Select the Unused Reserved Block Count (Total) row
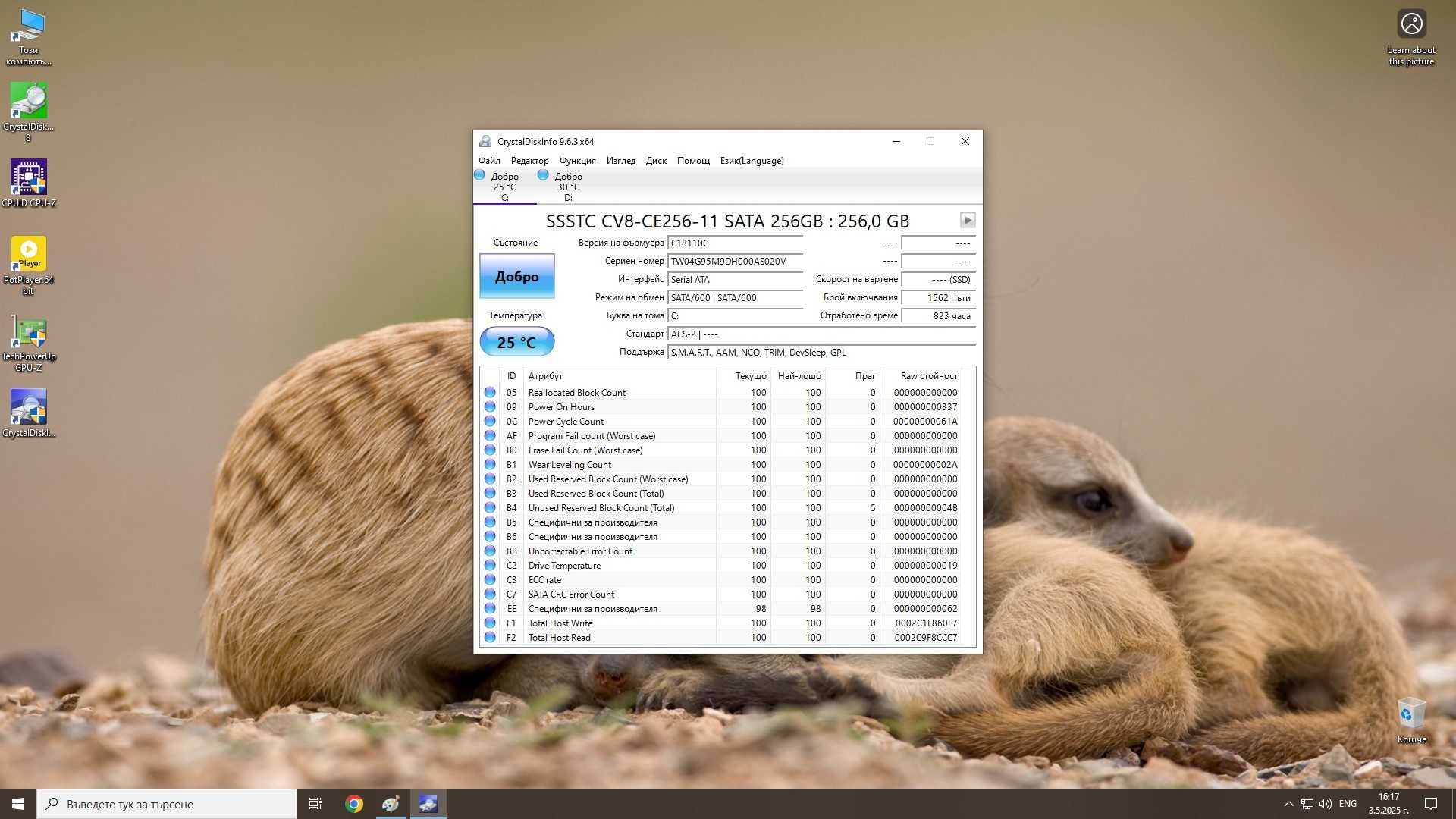This screenshot has height=819, width=1456. (721, 508)
